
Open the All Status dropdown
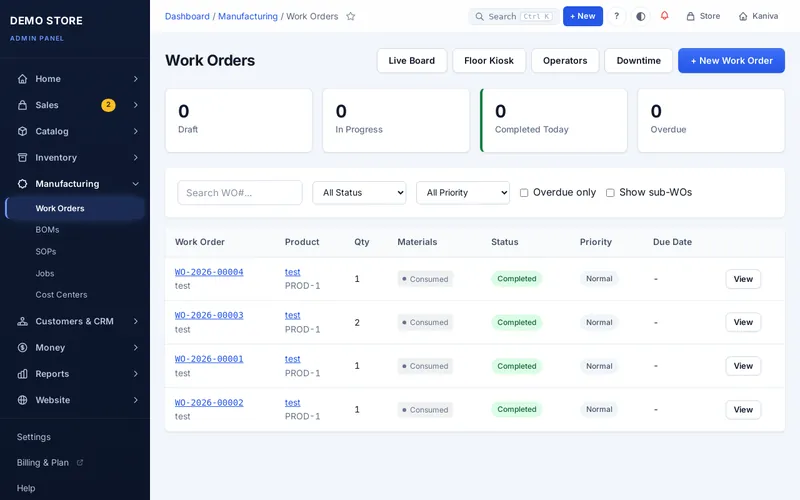coord(359,193)
